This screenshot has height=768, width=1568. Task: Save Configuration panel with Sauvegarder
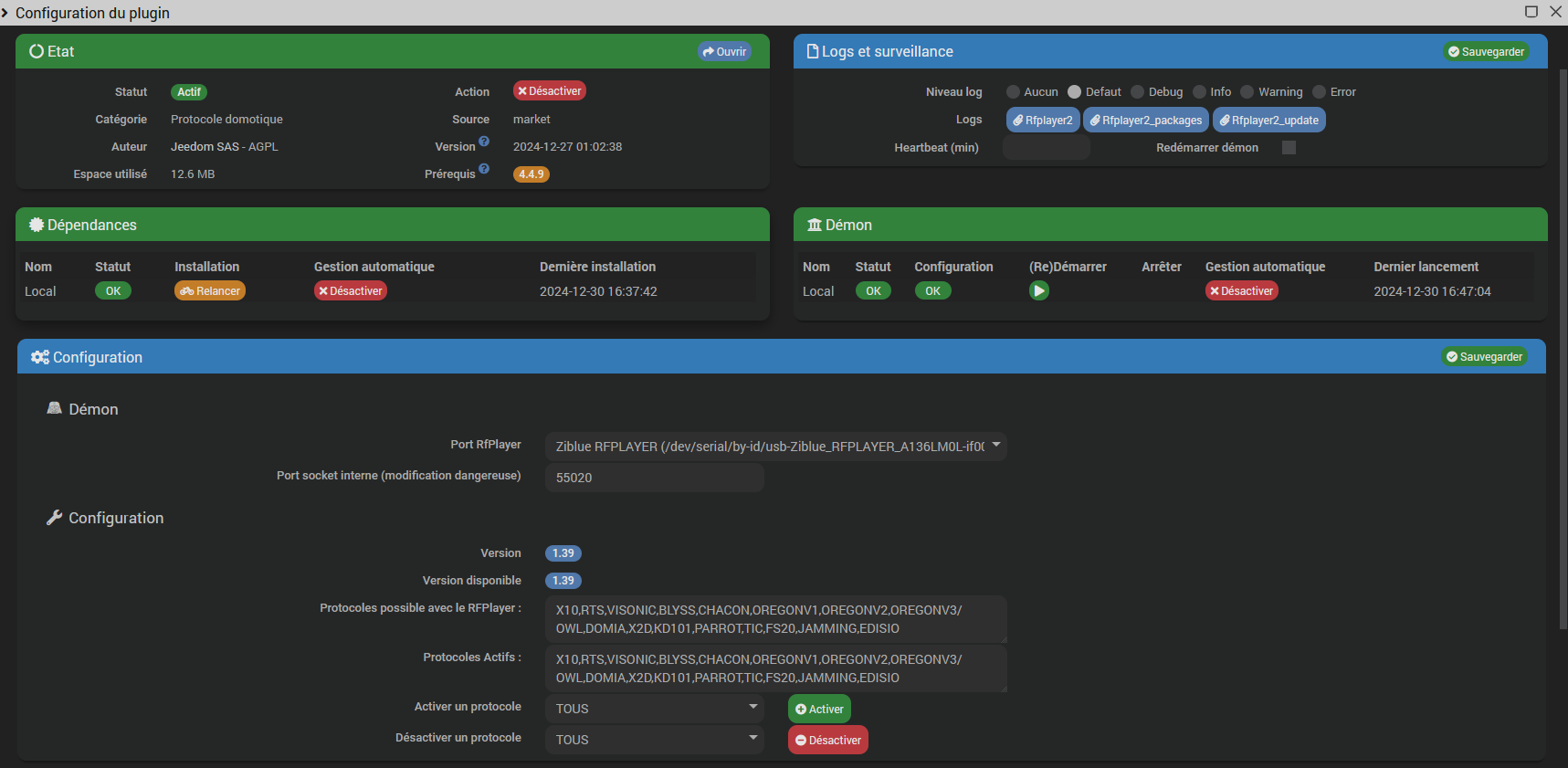1484,356
